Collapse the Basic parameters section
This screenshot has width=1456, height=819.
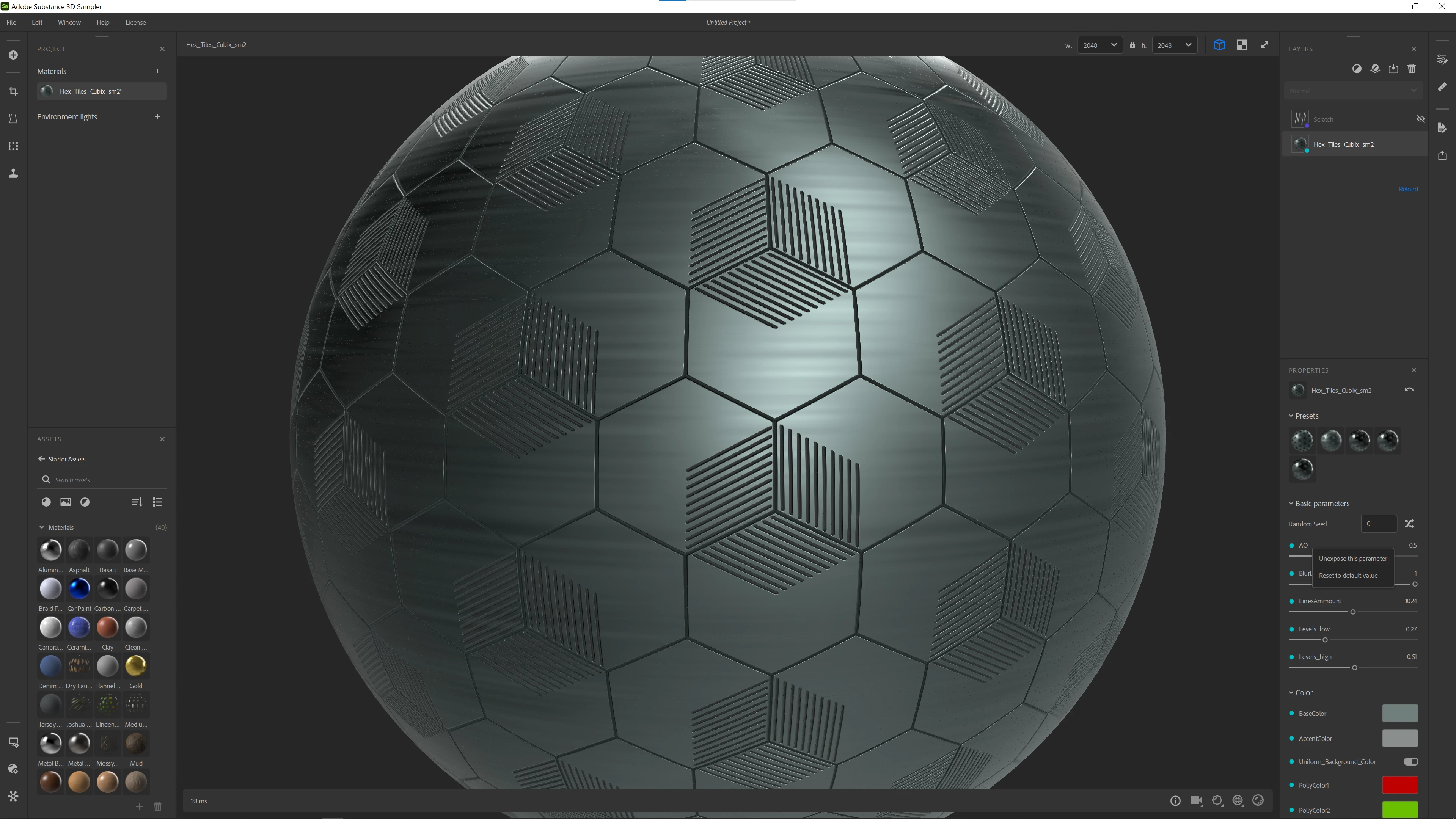pos(1291,504)
